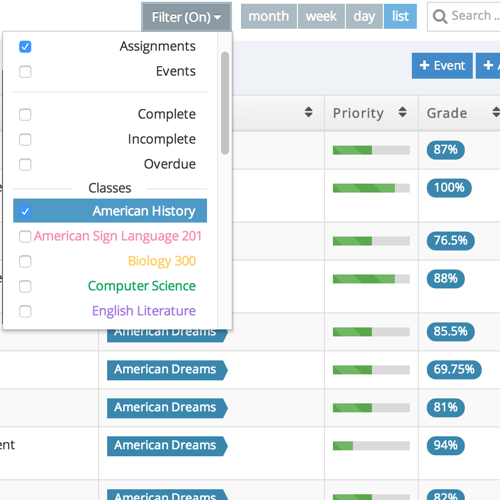Click the sort arrows left of Priority
This screenshot has width=500, height=500.
click(x=308, y=112)
